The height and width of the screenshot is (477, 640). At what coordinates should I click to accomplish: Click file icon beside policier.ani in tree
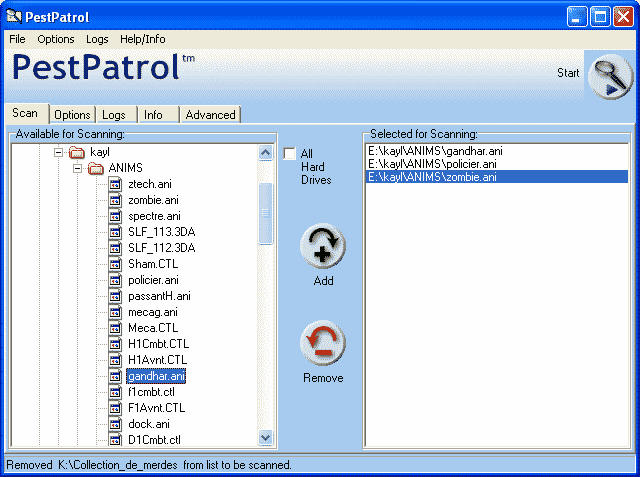pyautogui.click(x=115, y=280)
